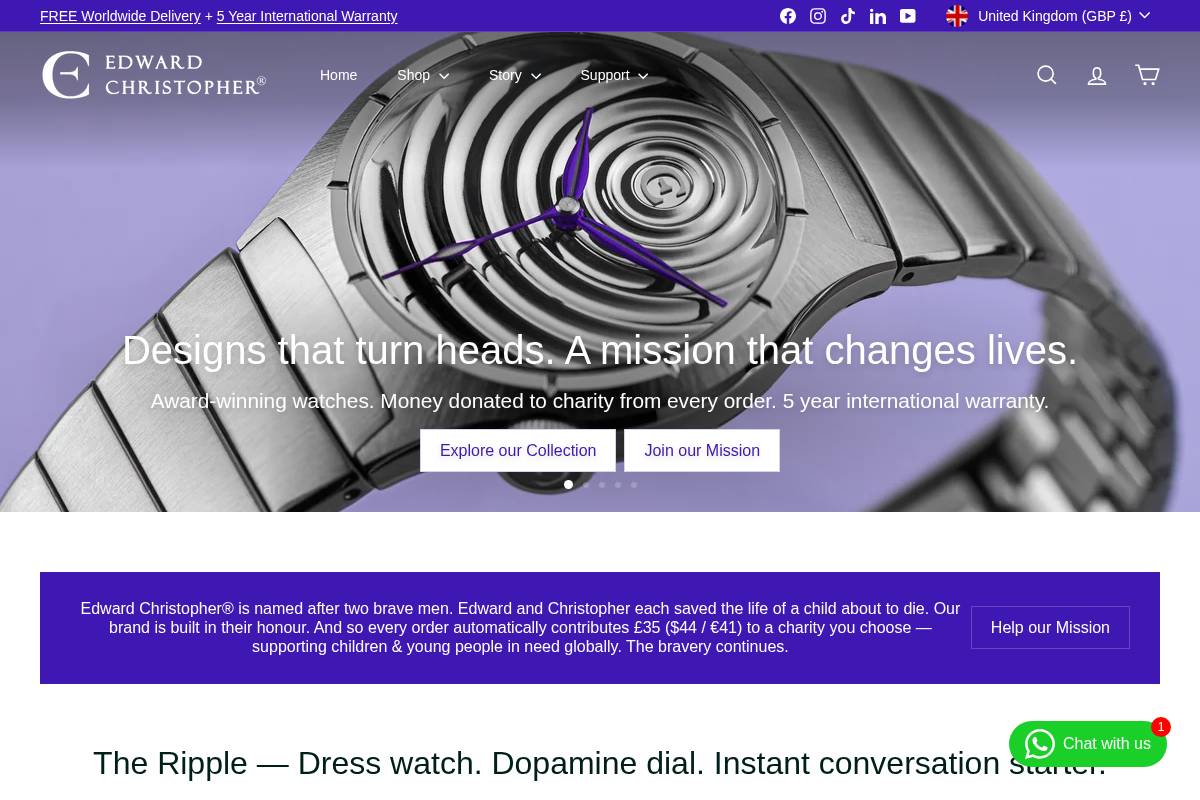Click the Edward Christopher logo

click(154, 75)
